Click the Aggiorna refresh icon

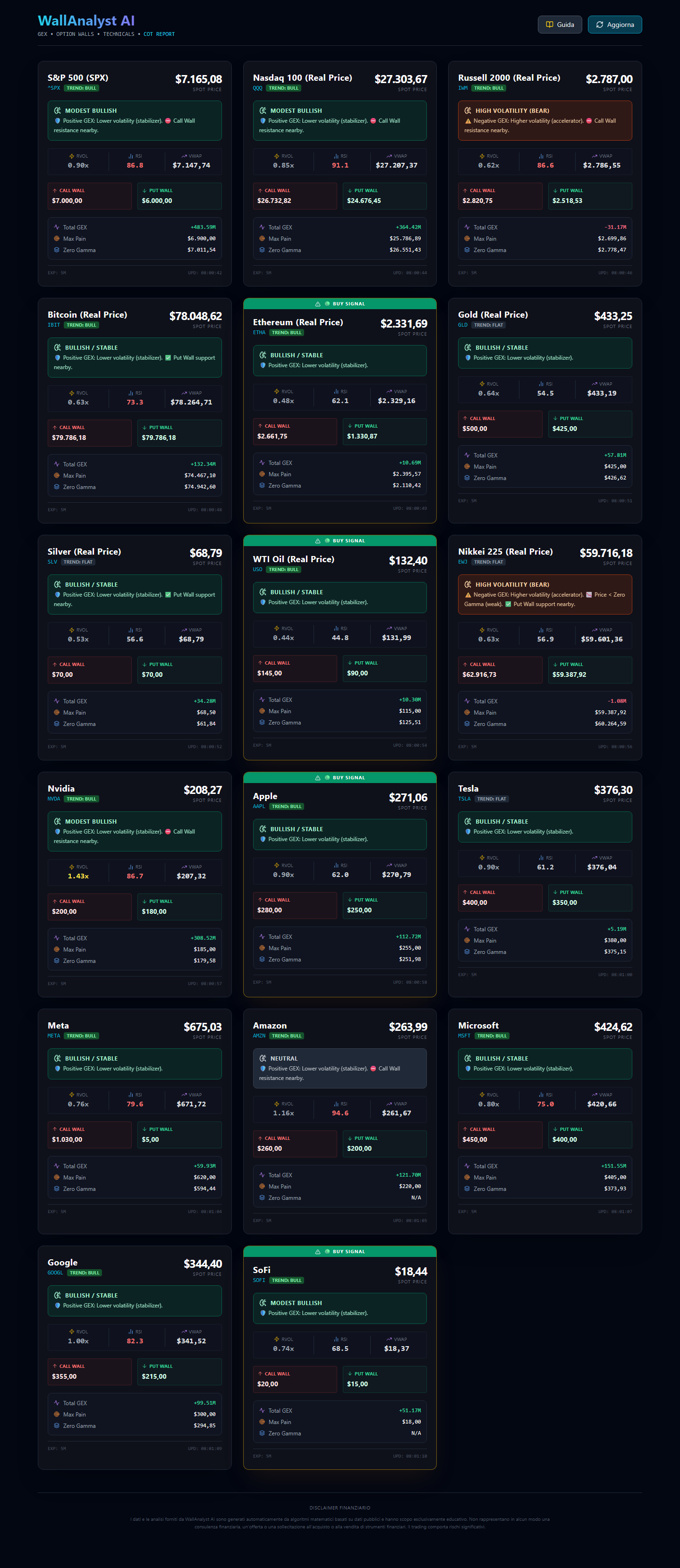coord(600,25)
